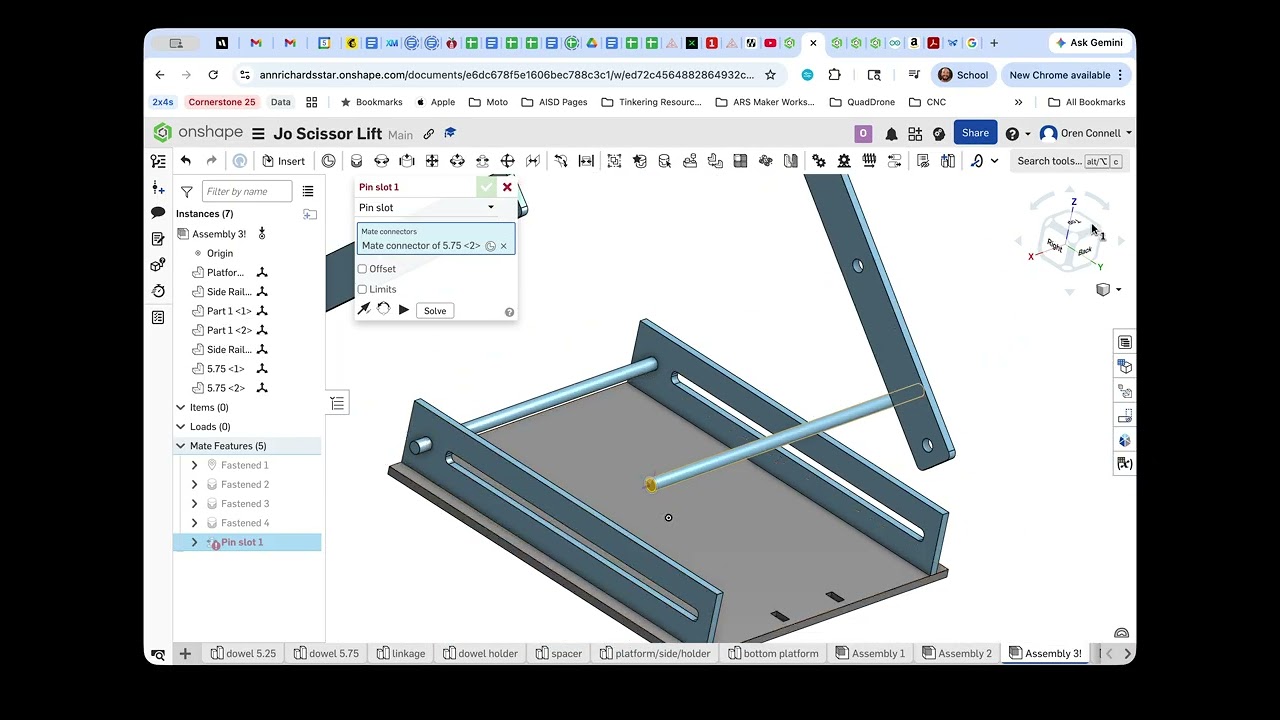Expand the Fastened 1 mate feature
The width and height of the screenshot is (1280, 720).
pos(195,465)
